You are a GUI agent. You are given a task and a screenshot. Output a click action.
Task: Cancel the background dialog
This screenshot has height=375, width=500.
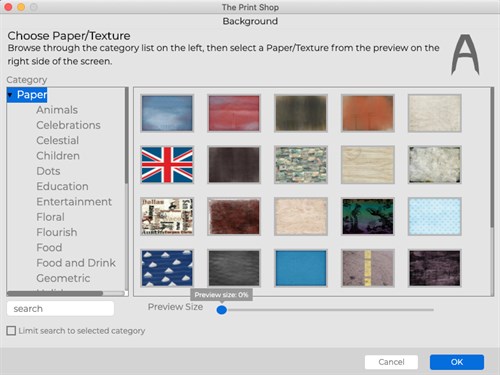(391, 362)
